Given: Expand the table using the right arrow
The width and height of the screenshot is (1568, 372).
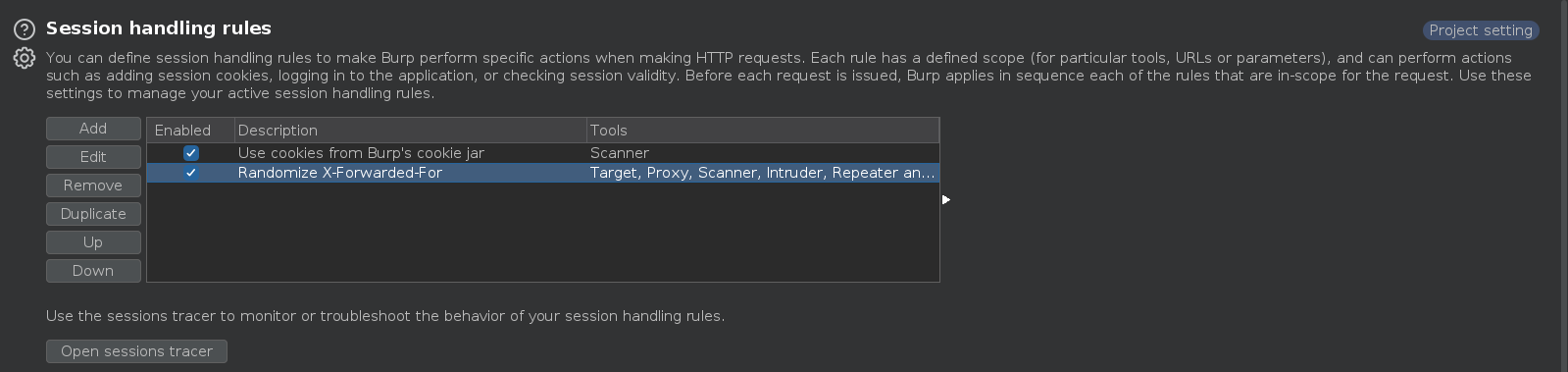Looking at the screenshot, I should coord(946,200).
